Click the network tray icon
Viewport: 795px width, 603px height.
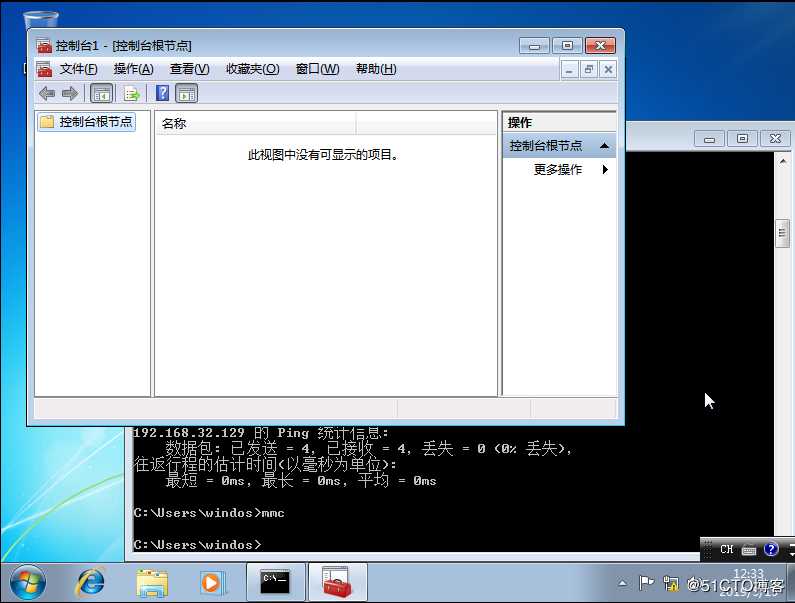tap(671, 584)
